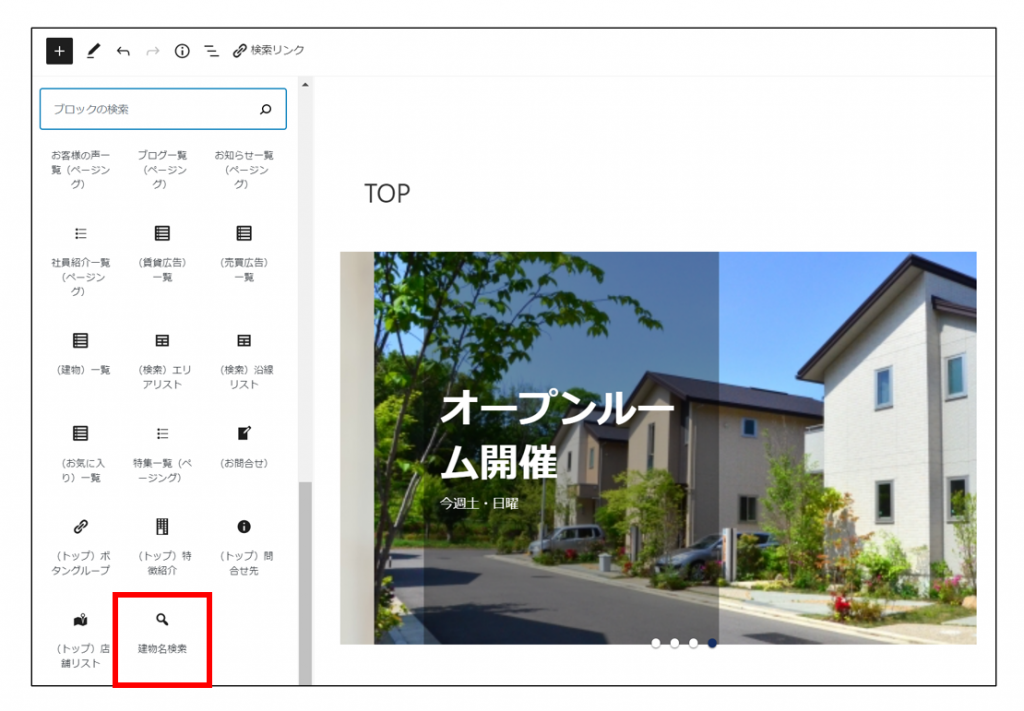
Task: Insert the (お問合せ) block
Action: (x=244, y=446)
